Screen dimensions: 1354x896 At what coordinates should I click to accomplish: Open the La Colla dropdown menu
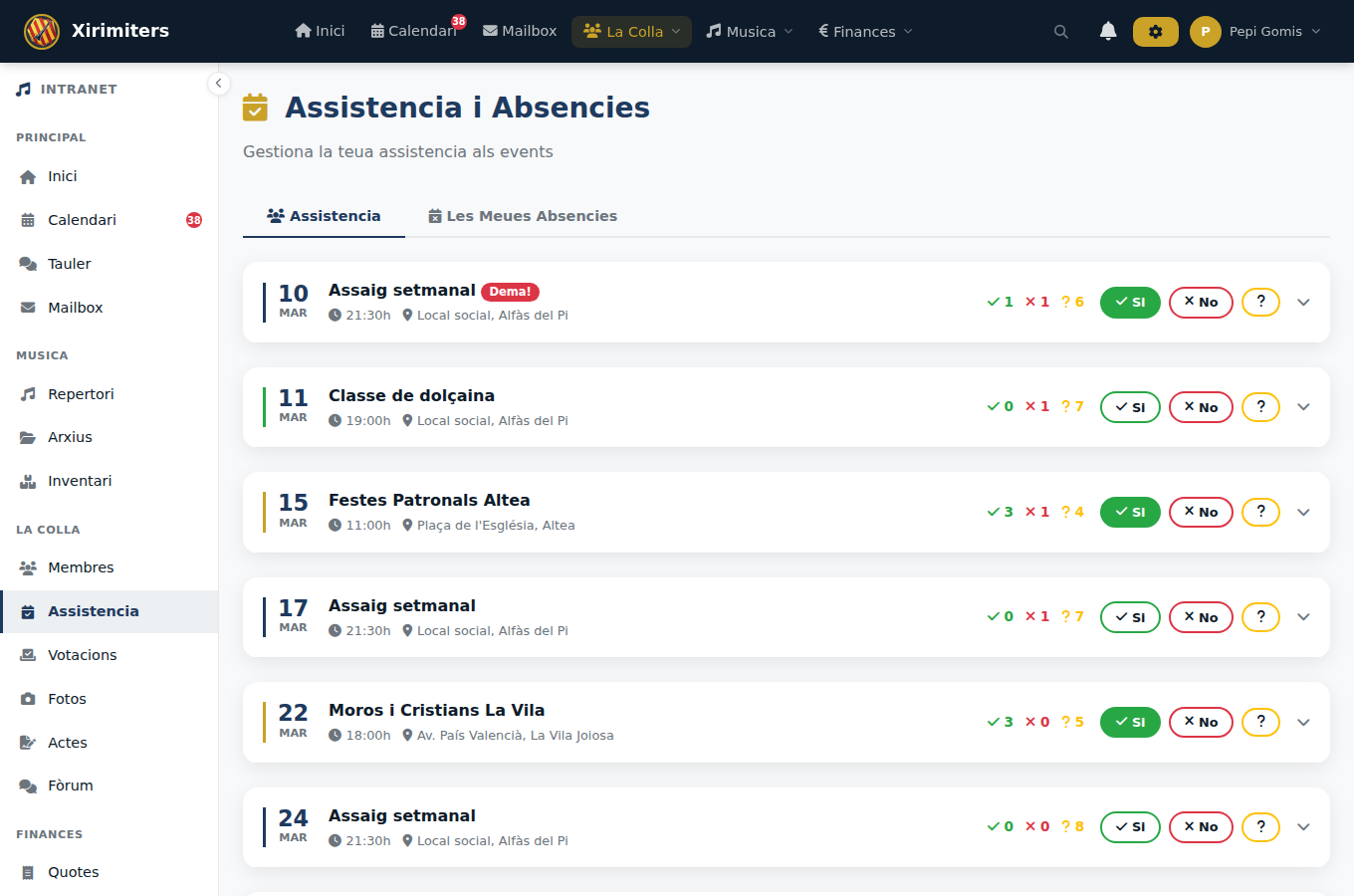632,32
